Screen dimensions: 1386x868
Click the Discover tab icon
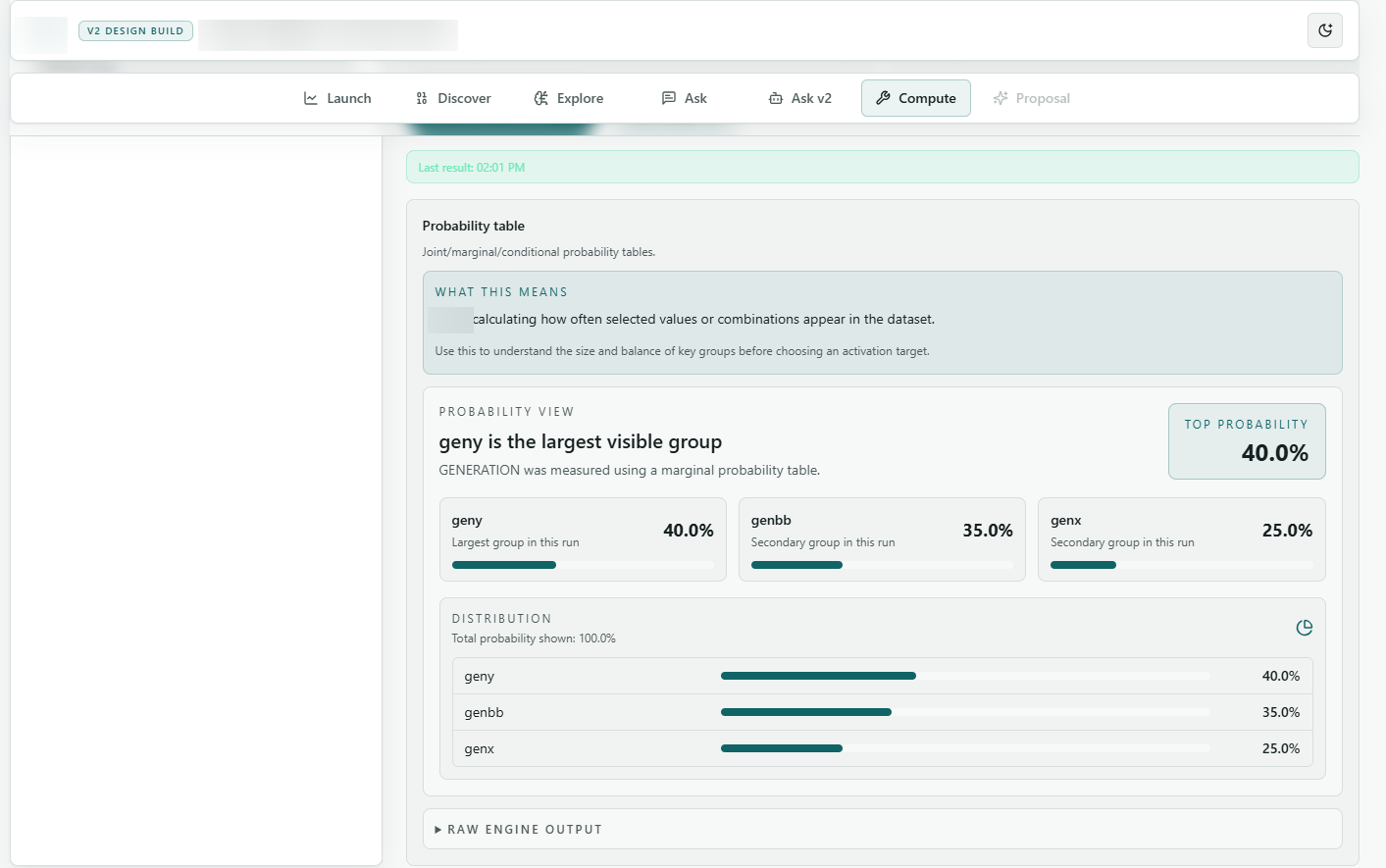[422, 98]
